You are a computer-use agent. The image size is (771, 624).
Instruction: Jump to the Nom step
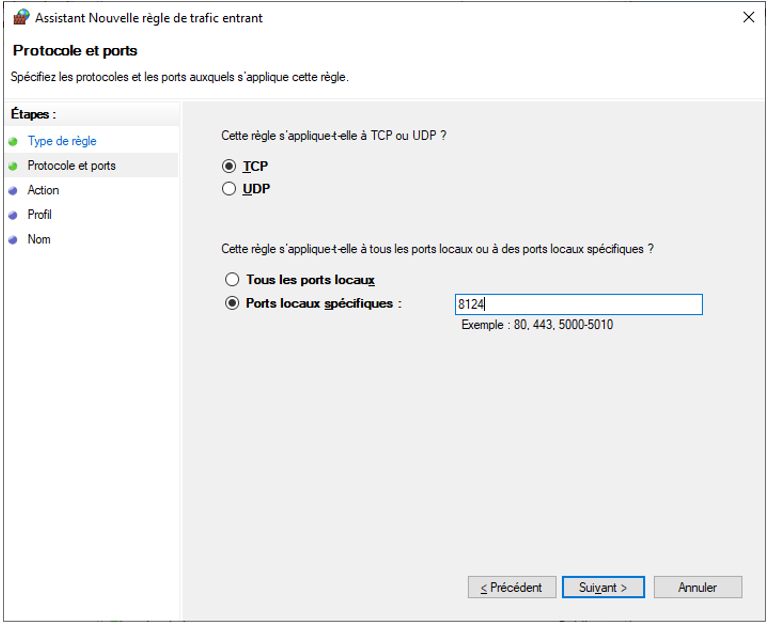click(x=39, y=240)
